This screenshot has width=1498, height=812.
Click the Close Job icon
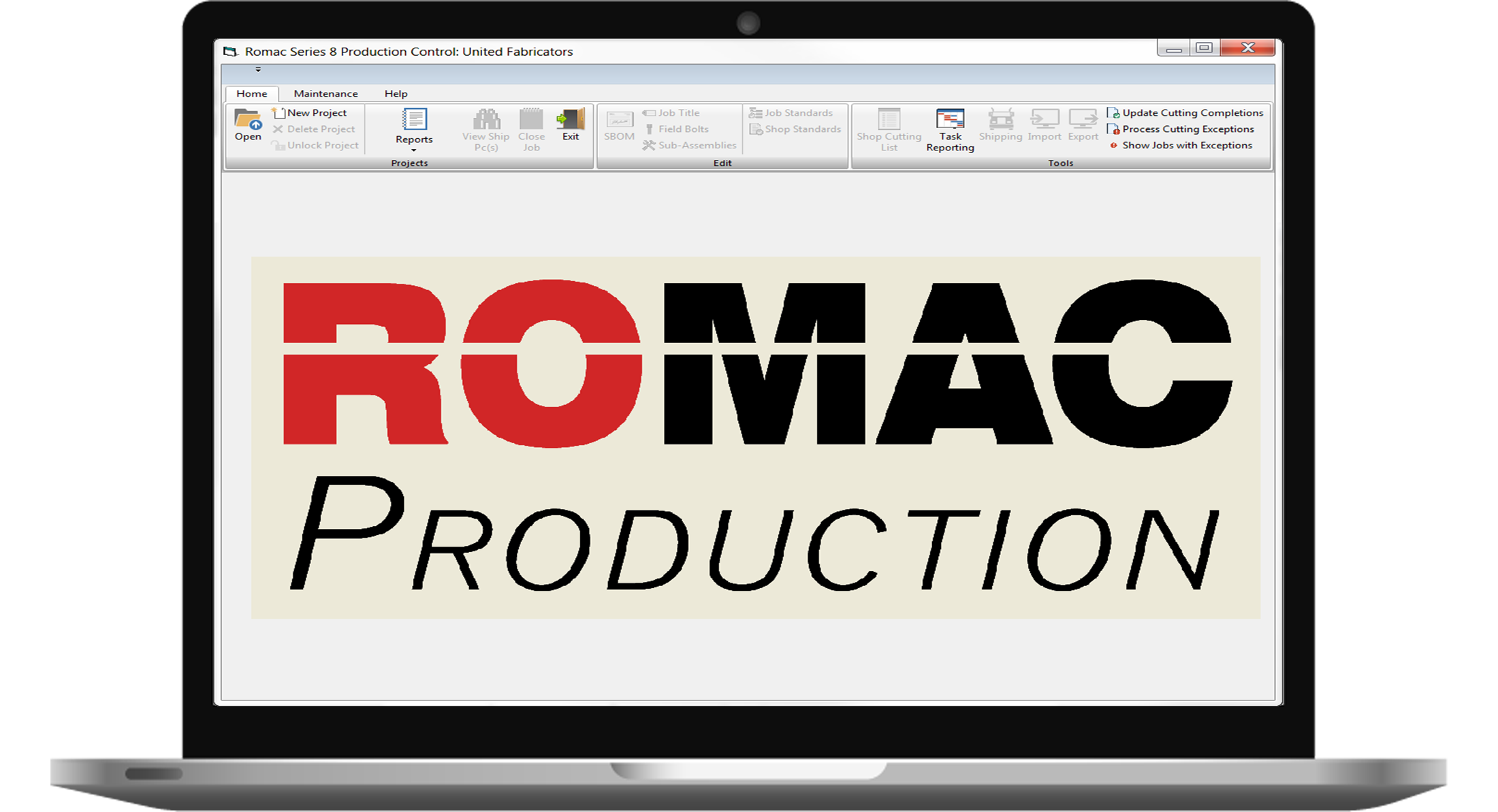tap(531, 120)
